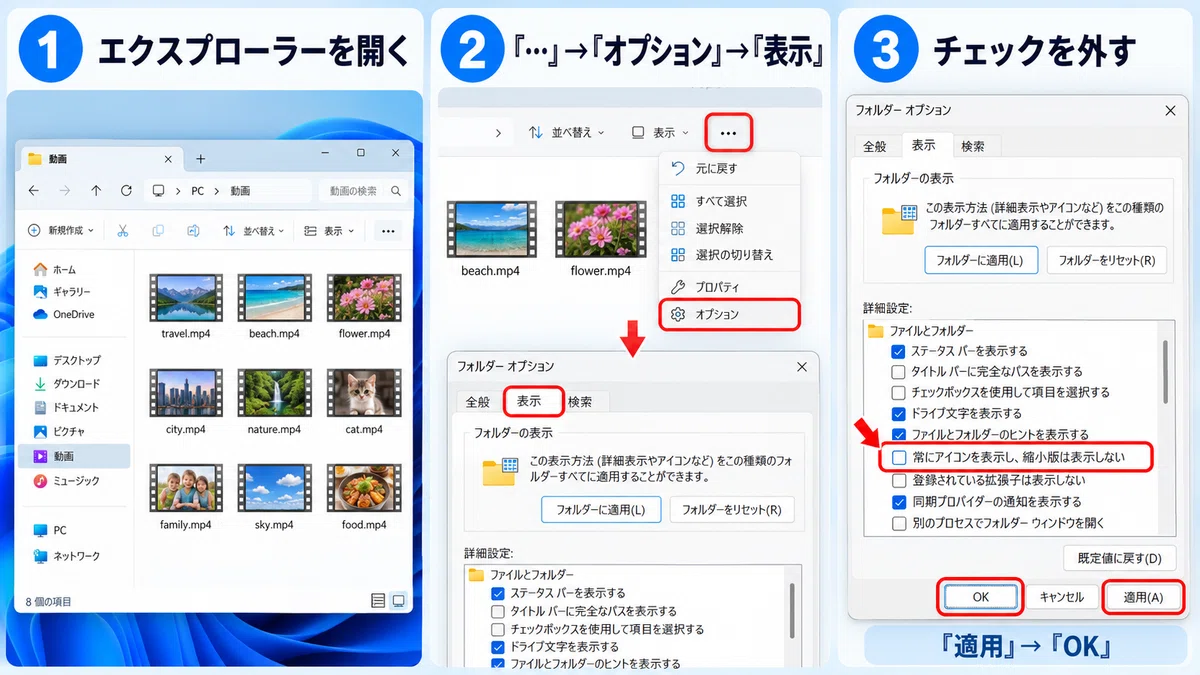Switch to large icons view in Explorer status bar
This screenshot has width=1200, height=675.
tap(398, 600)
